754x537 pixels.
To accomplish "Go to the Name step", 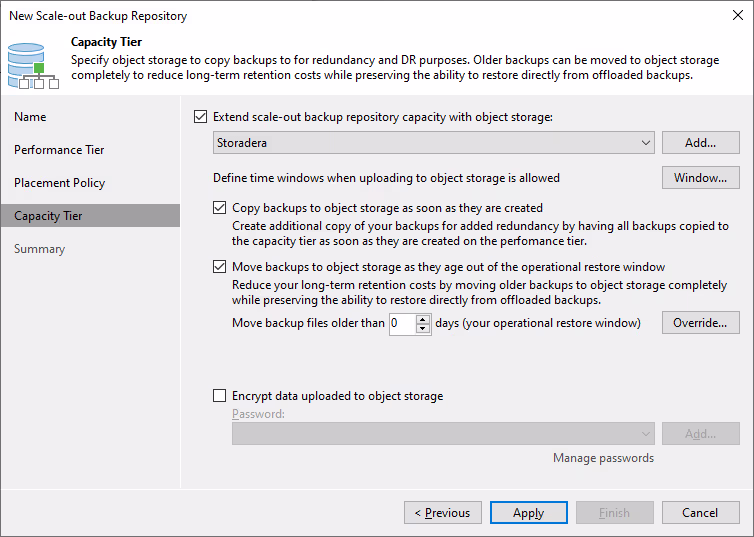I will coord(31,117).
